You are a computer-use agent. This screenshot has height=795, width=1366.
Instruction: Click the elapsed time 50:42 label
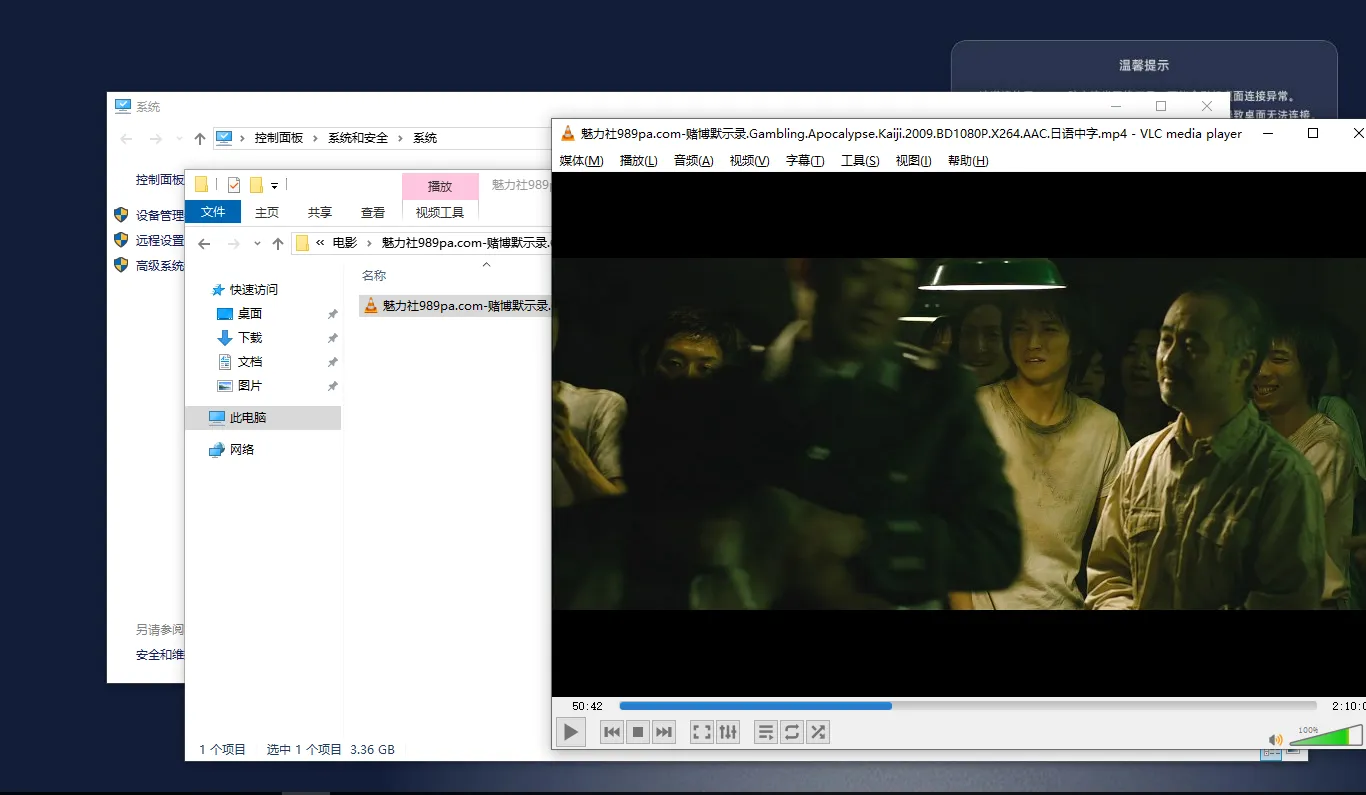click(x=587, y=706)
